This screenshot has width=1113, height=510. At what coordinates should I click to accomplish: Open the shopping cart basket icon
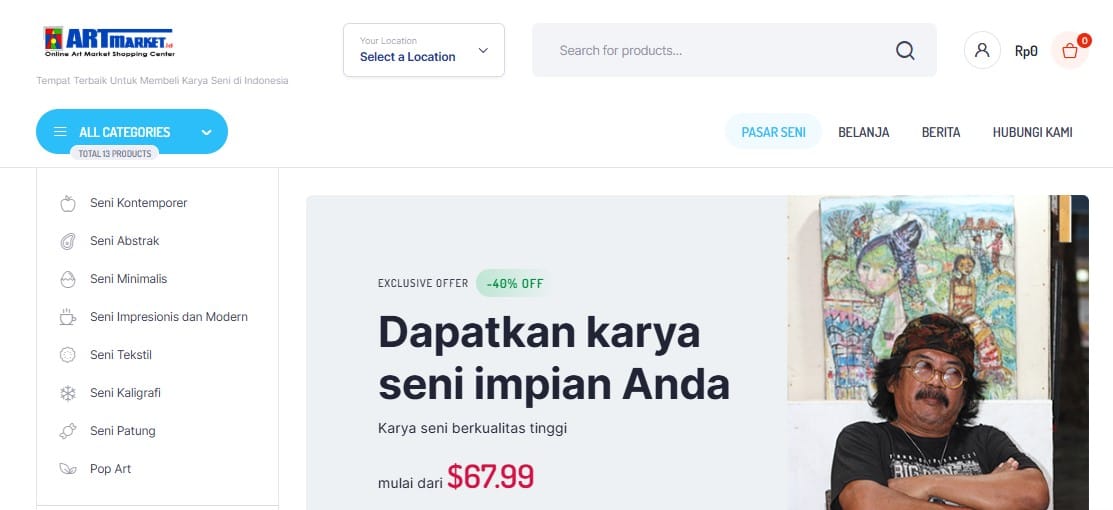(x=1069, y=50)
